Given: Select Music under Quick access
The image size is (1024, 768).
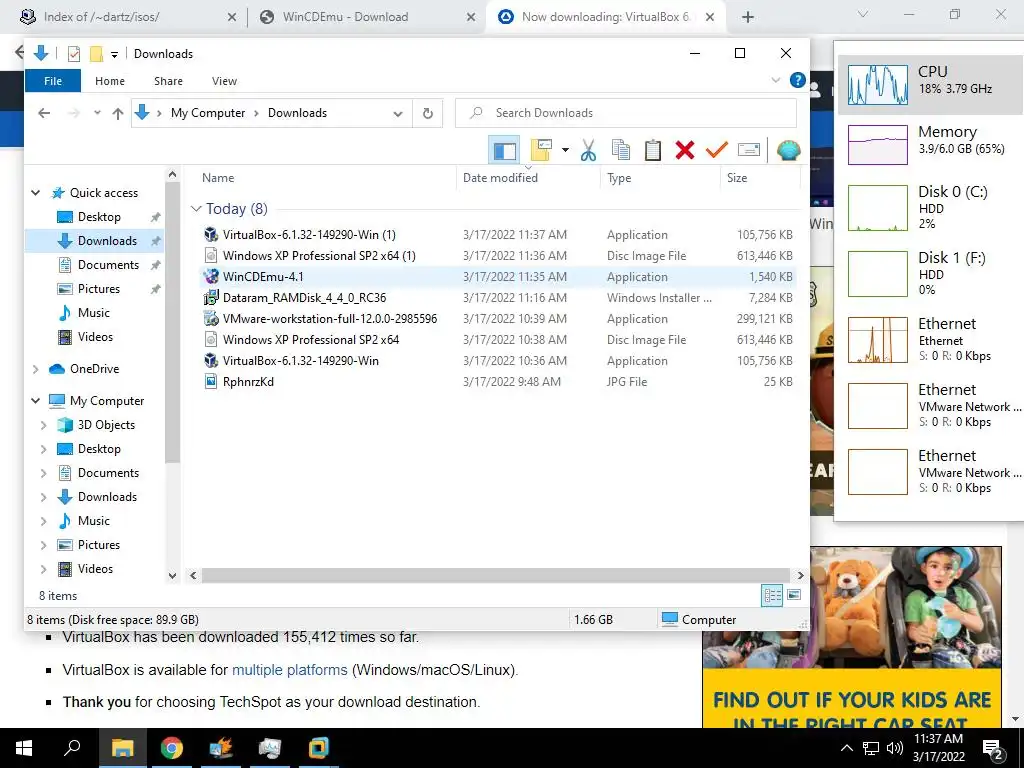Looking at the screenshot, I should coord(93,313).
